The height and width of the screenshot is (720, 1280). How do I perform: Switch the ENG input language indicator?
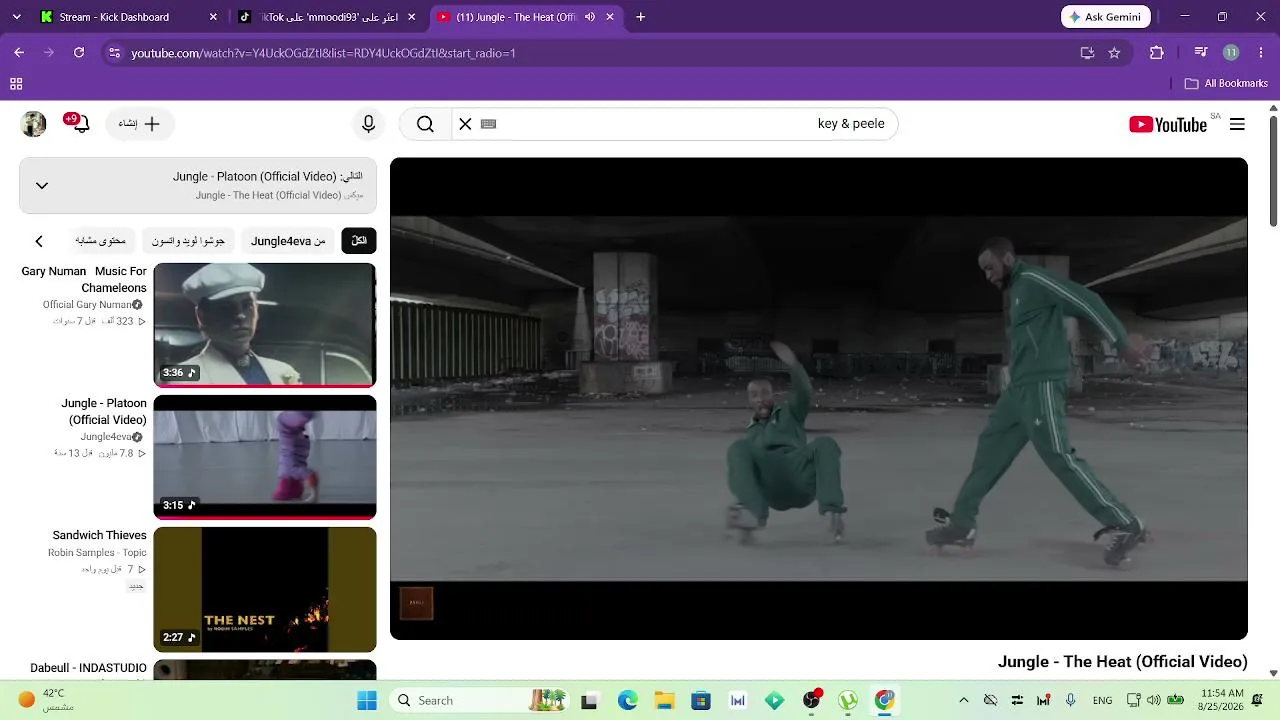click(x=1102, y=700)
